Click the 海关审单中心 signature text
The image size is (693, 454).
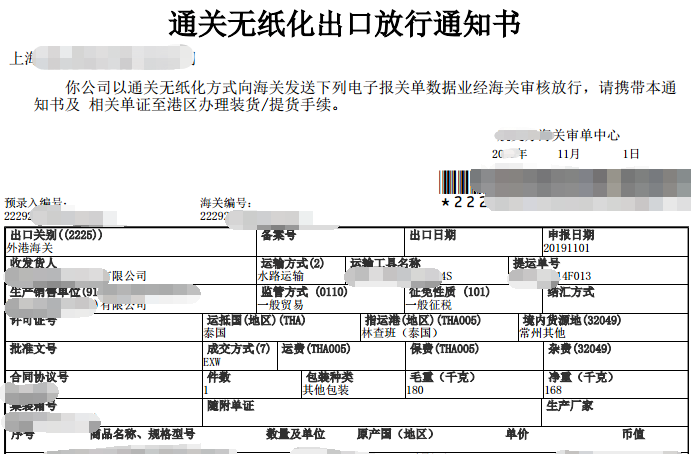(x=579, y=135)
